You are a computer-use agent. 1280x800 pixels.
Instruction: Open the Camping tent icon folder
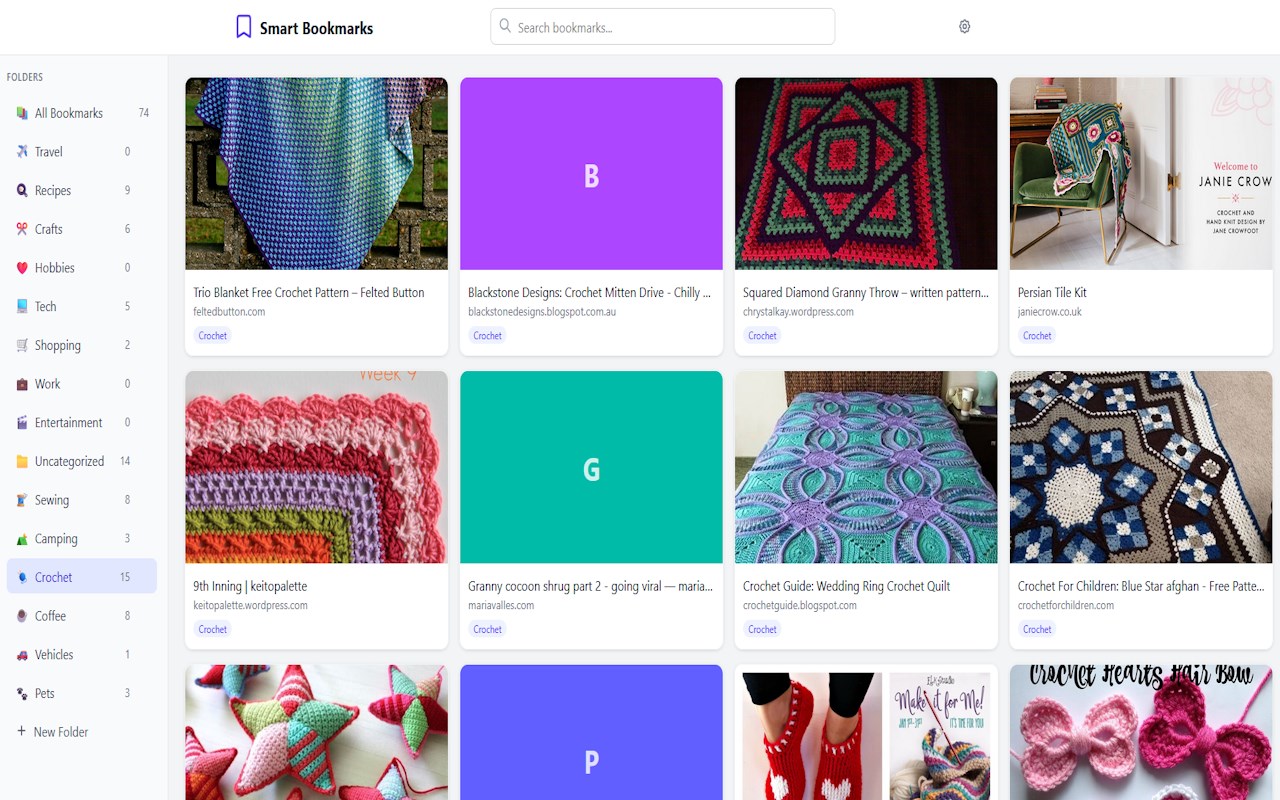(x=22, y=539)
